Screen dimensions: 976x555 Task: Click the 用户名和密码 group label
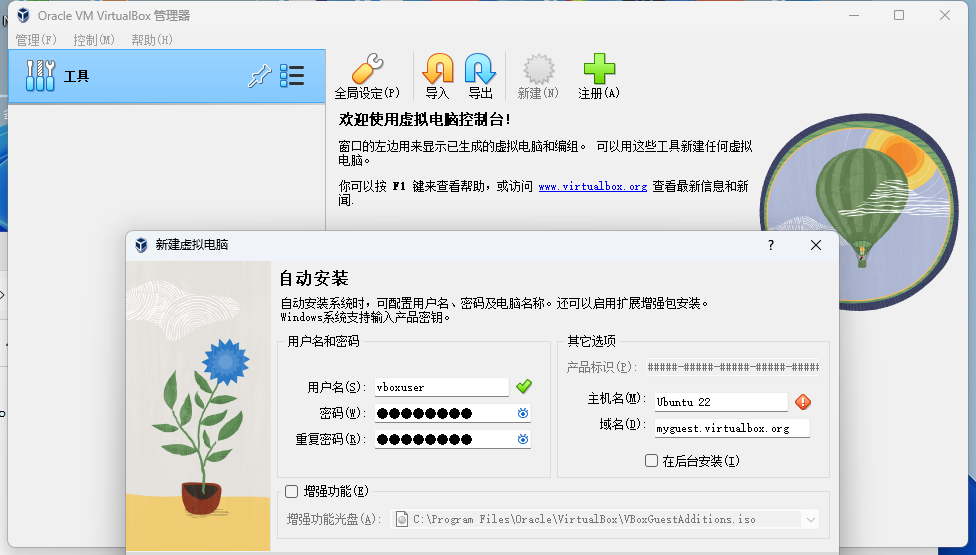tap(323, 341)
